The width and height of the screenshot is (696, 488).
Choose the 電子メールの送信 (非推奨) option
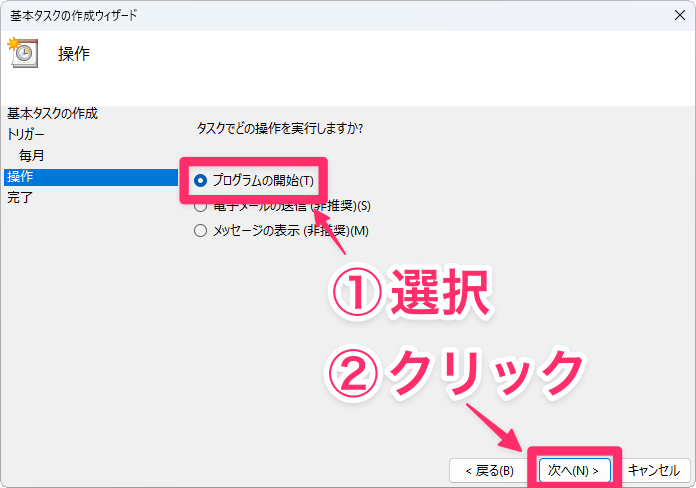point(201,206)
